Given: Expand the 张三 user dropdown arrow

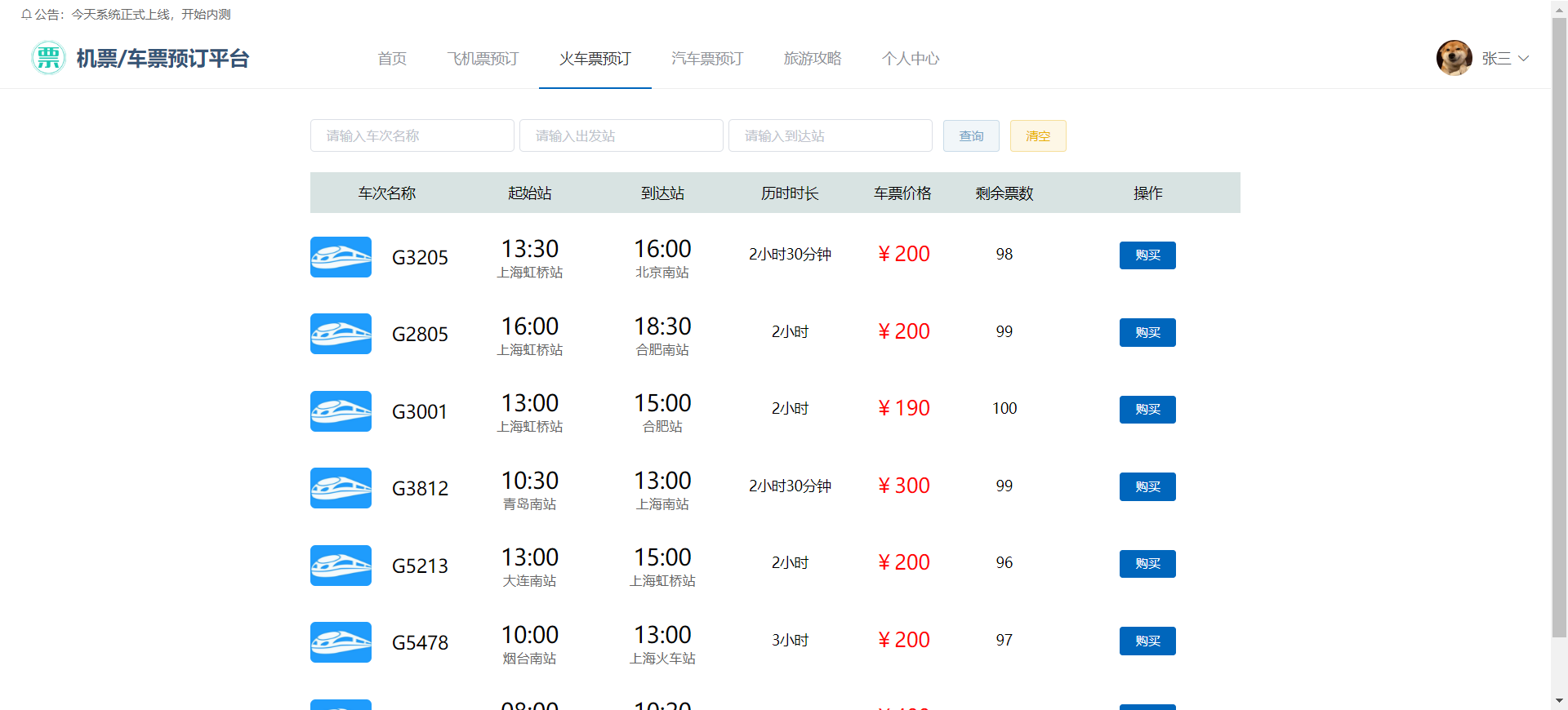Looking at the screenshot, I should coord(1523,59).
